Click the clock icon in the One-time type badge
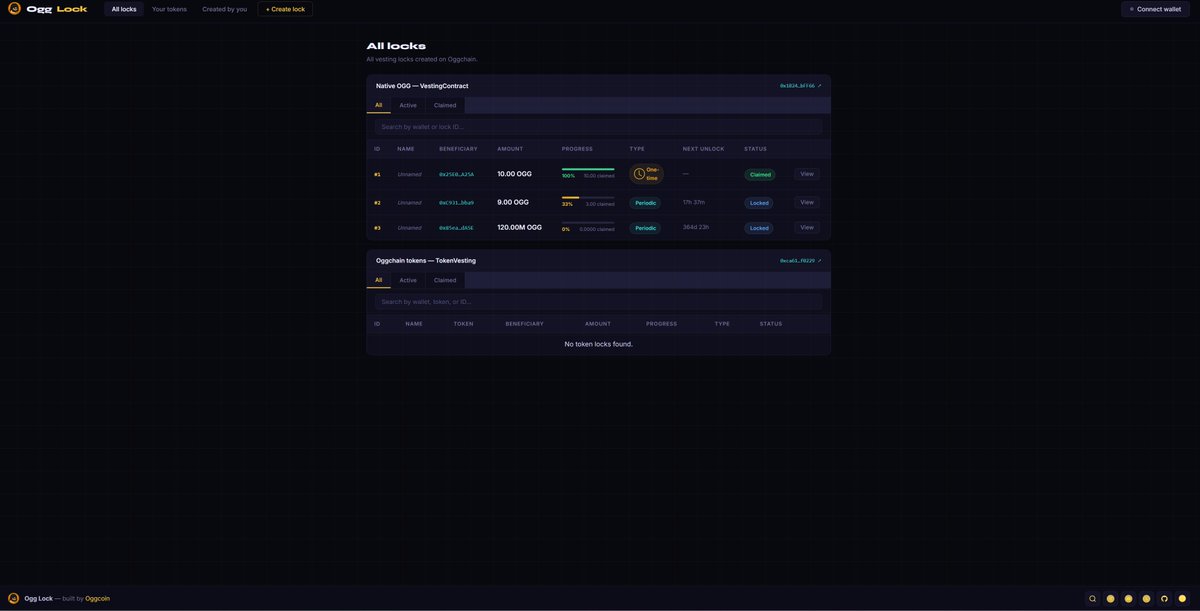1200x611 pixels. (639, 174)
